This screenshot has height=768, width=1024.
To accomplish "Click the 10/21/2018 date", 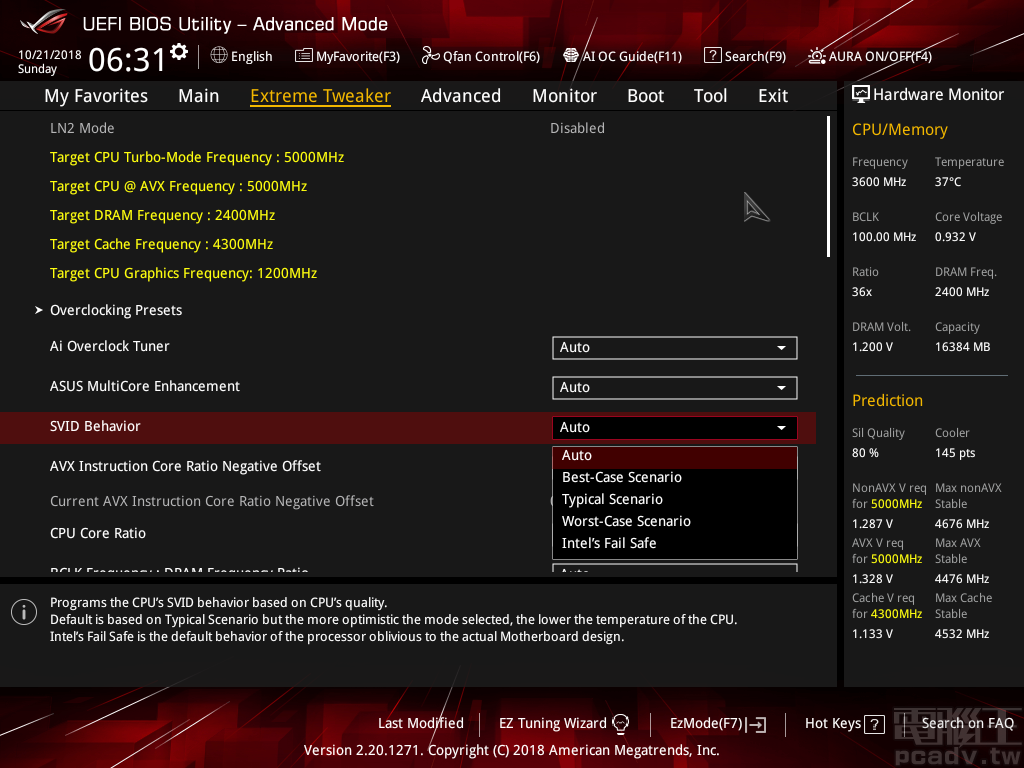I will [50, 55].
